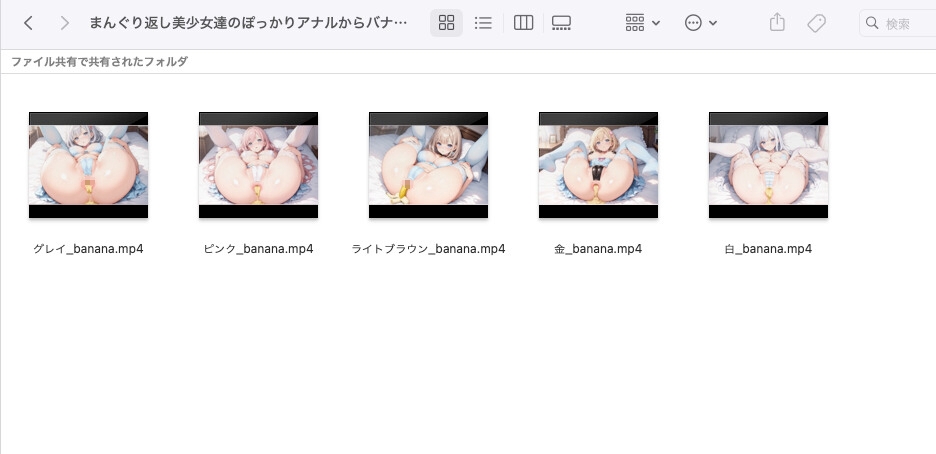The image size is (936, 454).
Task: Click the file name ライトブラウン_banana.mp4
Action: point(429,249)
